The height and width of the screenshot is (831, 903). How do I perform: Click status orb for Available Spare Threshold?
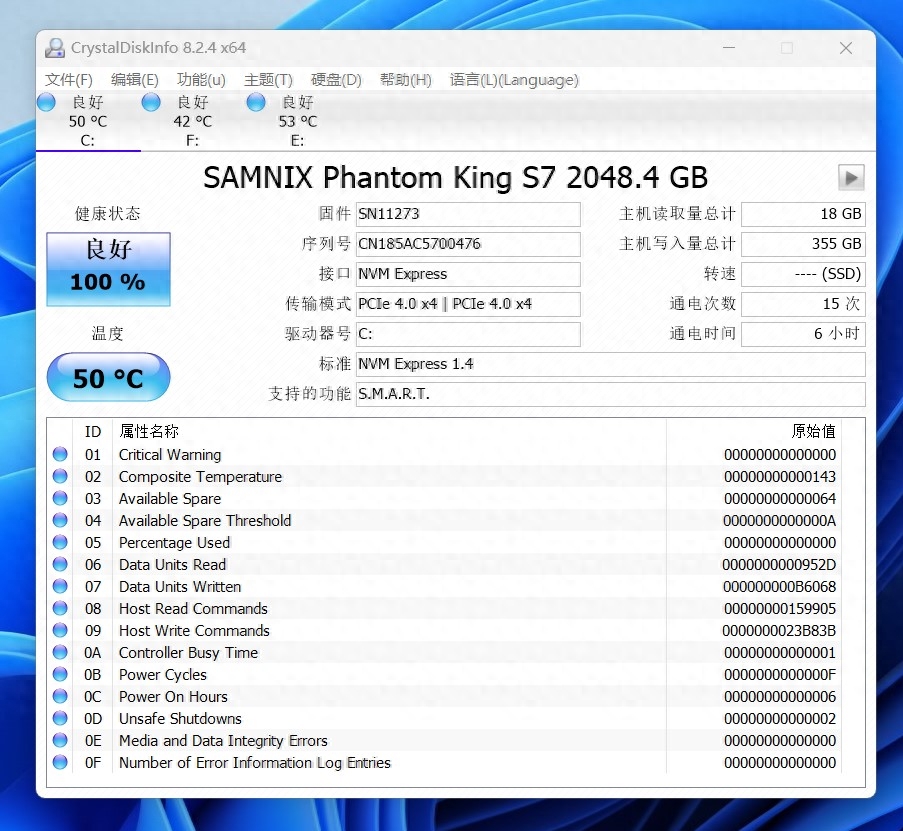[x=60, y=520]
